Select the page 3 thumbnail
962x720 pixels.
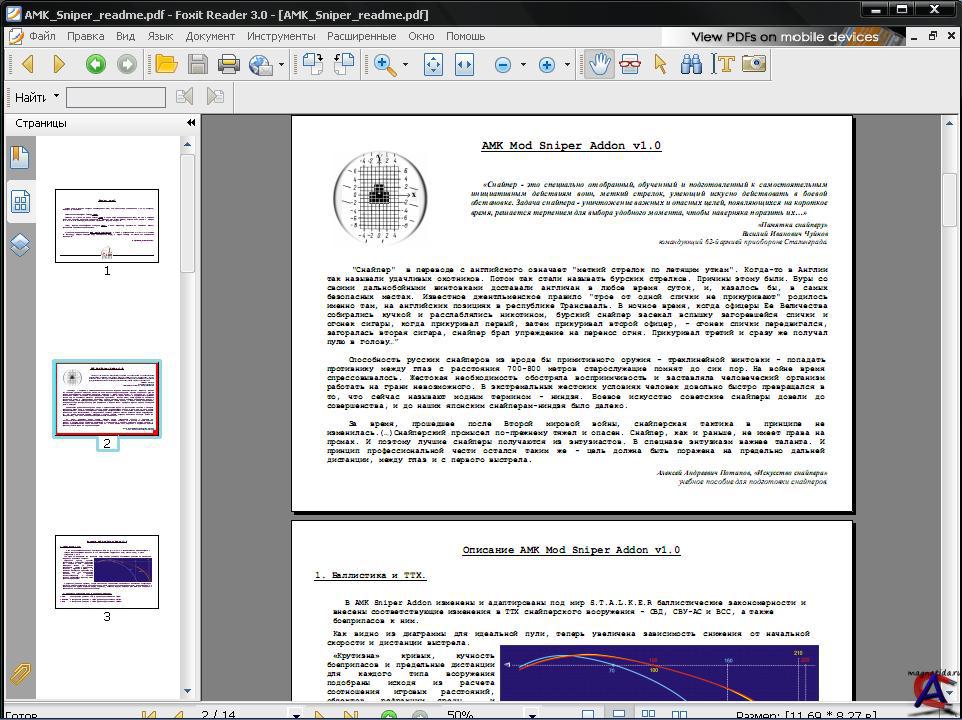[x=107, y=572]
